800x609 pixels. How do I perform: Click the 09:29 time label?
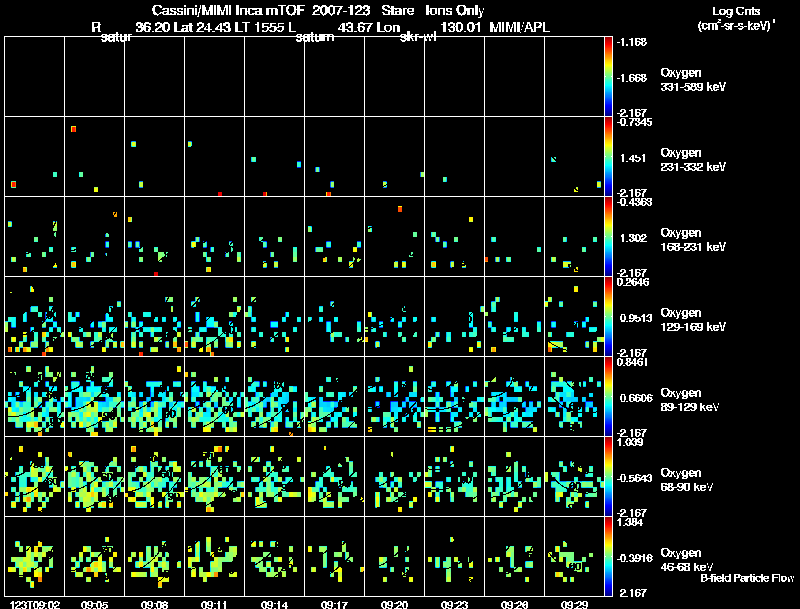pos(574,604)
